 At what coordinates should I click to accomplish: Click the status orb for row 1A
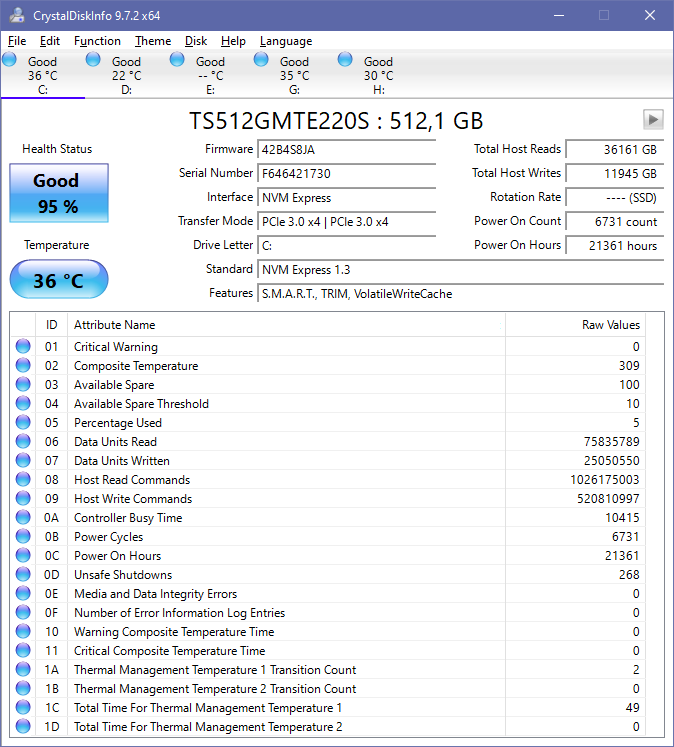23,669
